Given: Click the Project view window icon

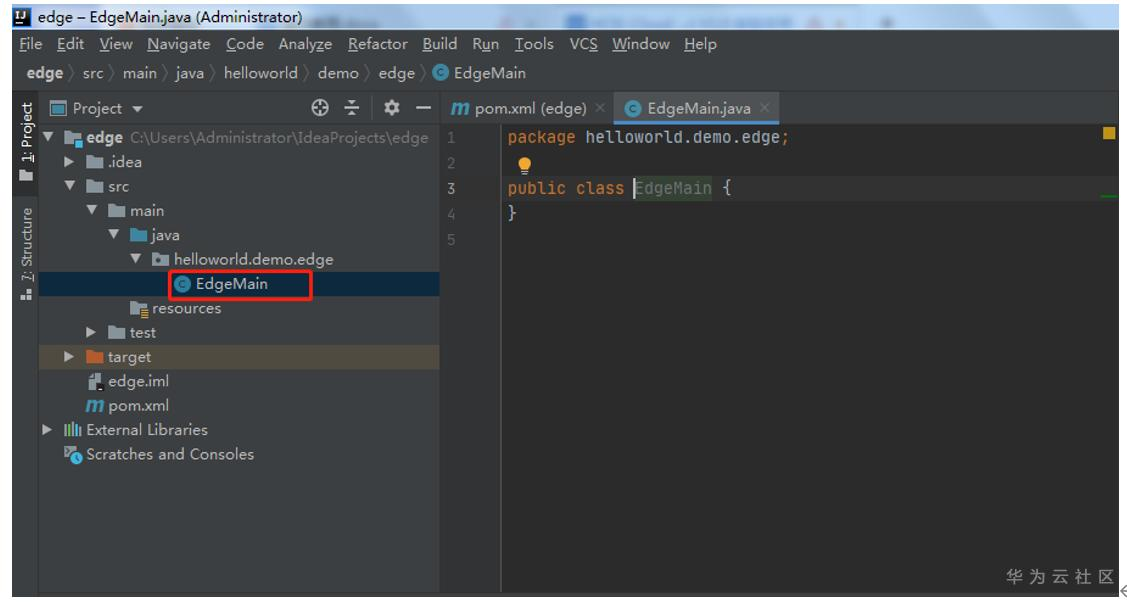Looking at the screenshot, I should click(x=58, y=108).
